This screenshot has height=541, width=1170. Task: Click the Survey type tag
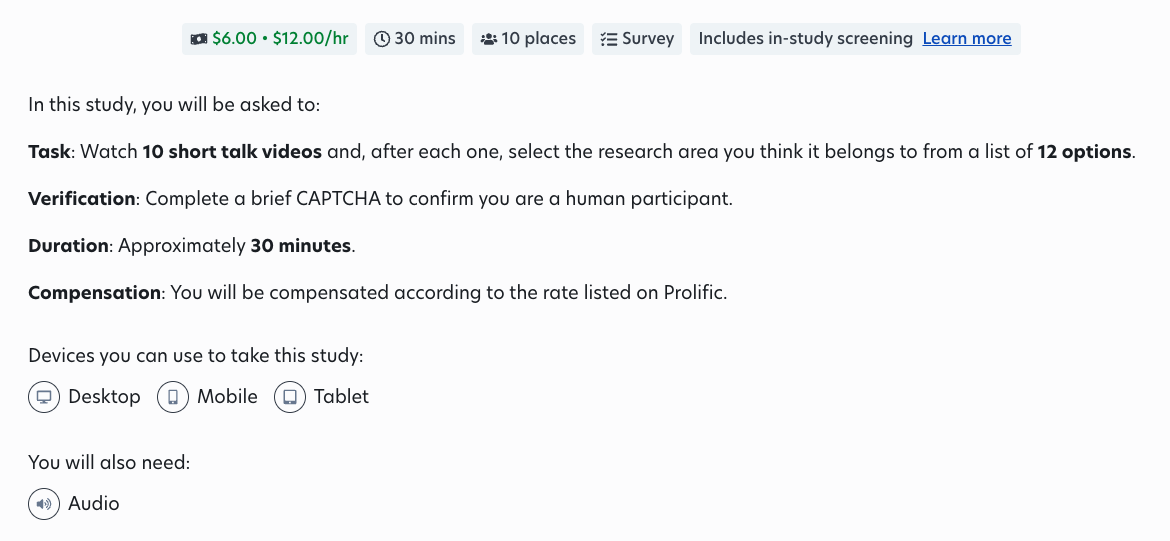636,39
